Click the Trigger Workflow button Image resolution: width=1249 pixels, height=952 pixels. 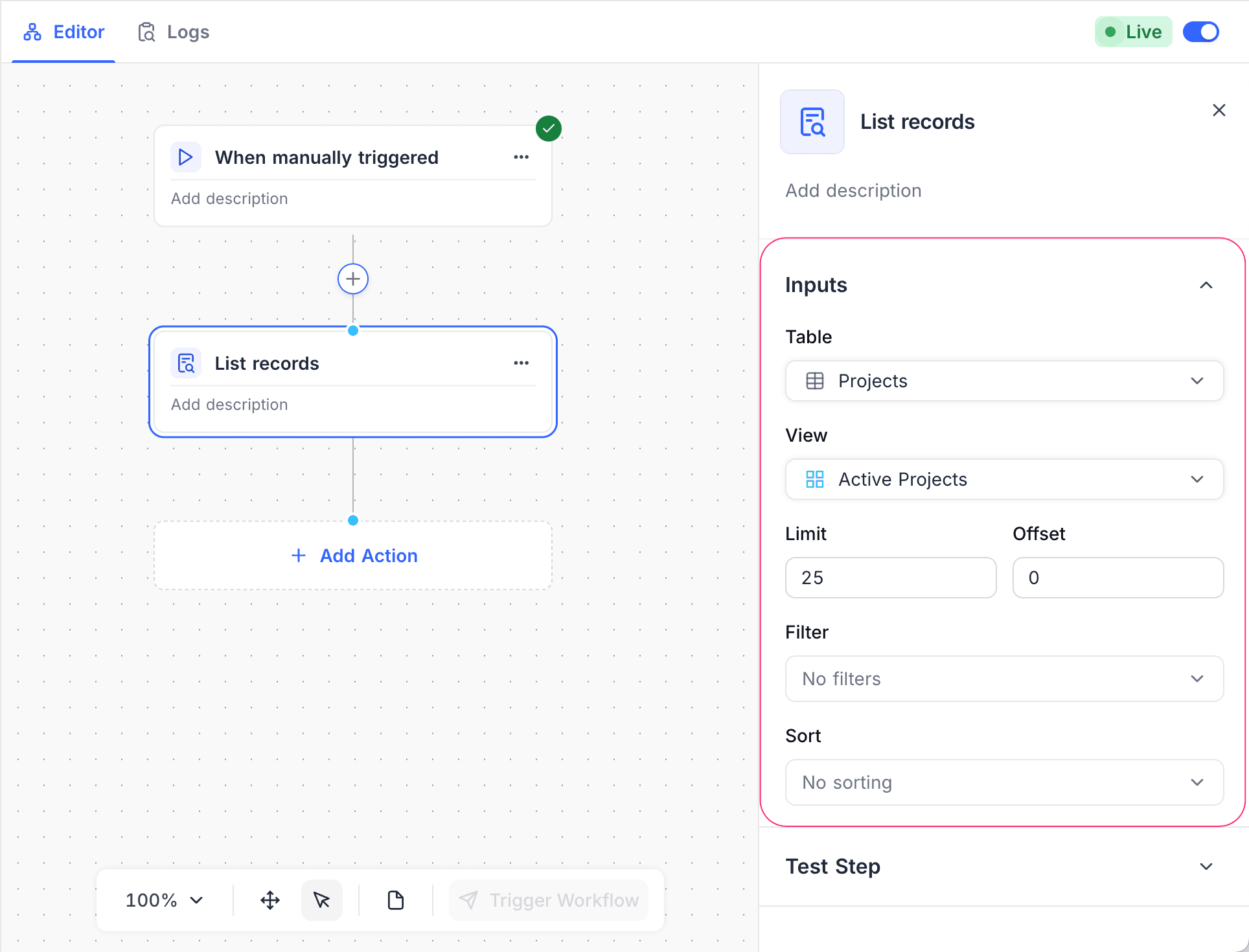coord(549,900)
